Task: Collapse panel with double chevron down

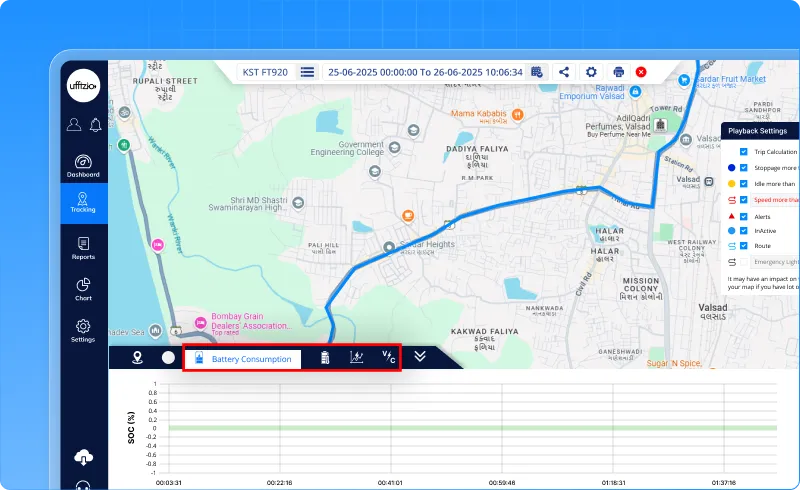Action: pos(420,357)
